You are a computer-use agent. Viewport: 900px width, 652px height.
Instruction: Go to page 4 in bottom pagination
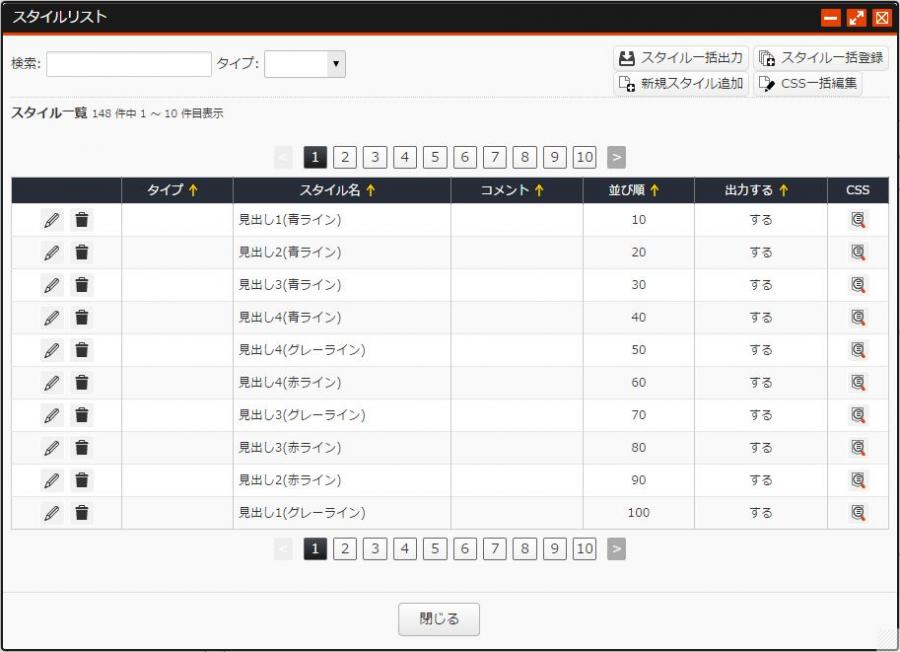(405, 549)
